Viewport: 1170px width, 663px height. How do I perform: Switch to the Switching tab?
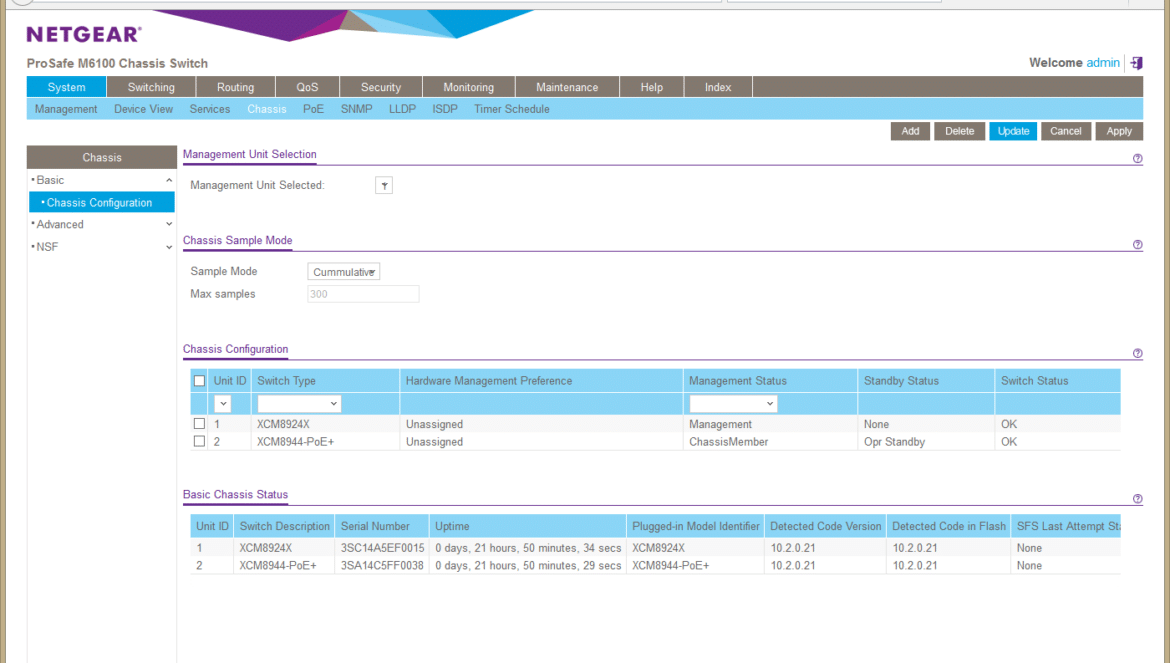(x=151, y=87)
